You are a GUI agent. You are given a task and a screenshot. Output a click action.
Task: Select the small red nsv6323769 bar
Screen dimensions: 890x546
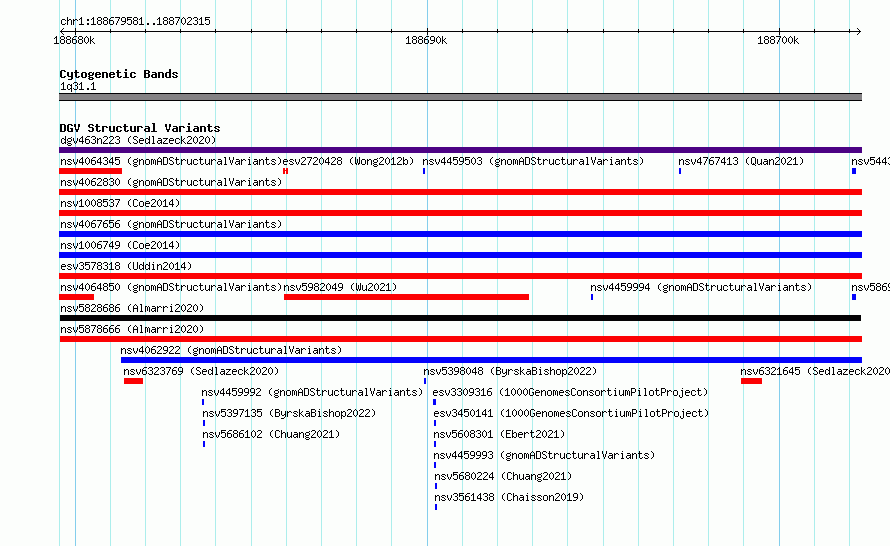(x=133, y=381)
